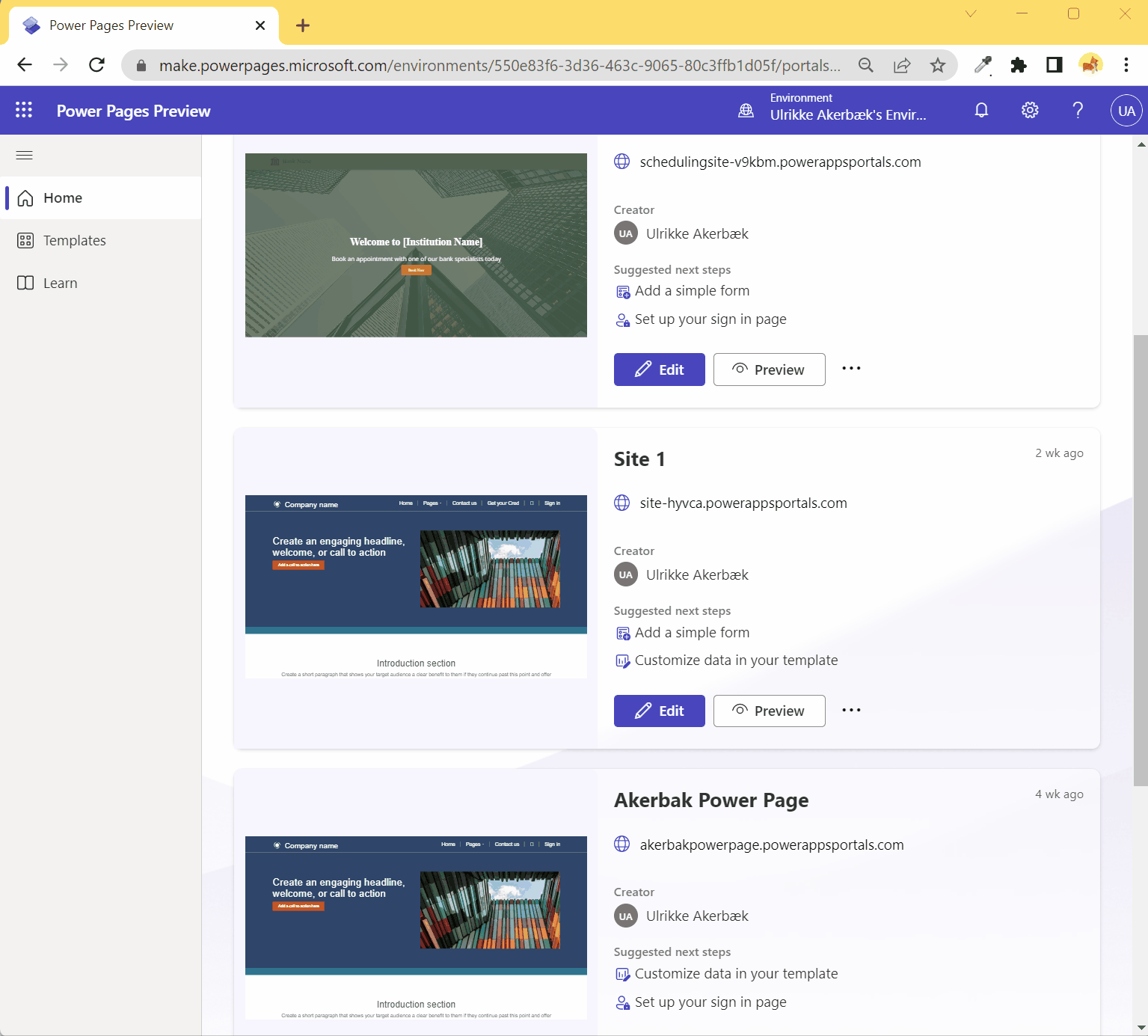Open more options for scheduling site

click(851, 369)
